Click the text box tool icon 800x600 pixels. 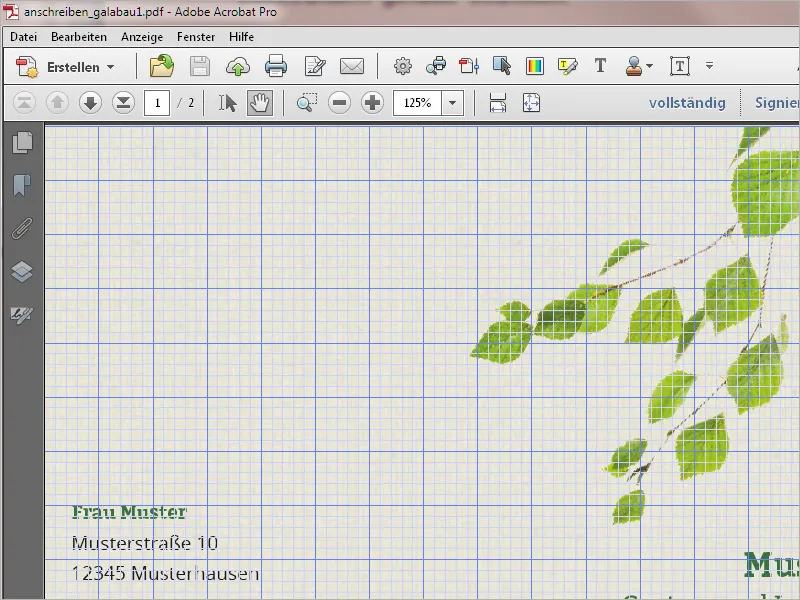(x=680, y=66)
